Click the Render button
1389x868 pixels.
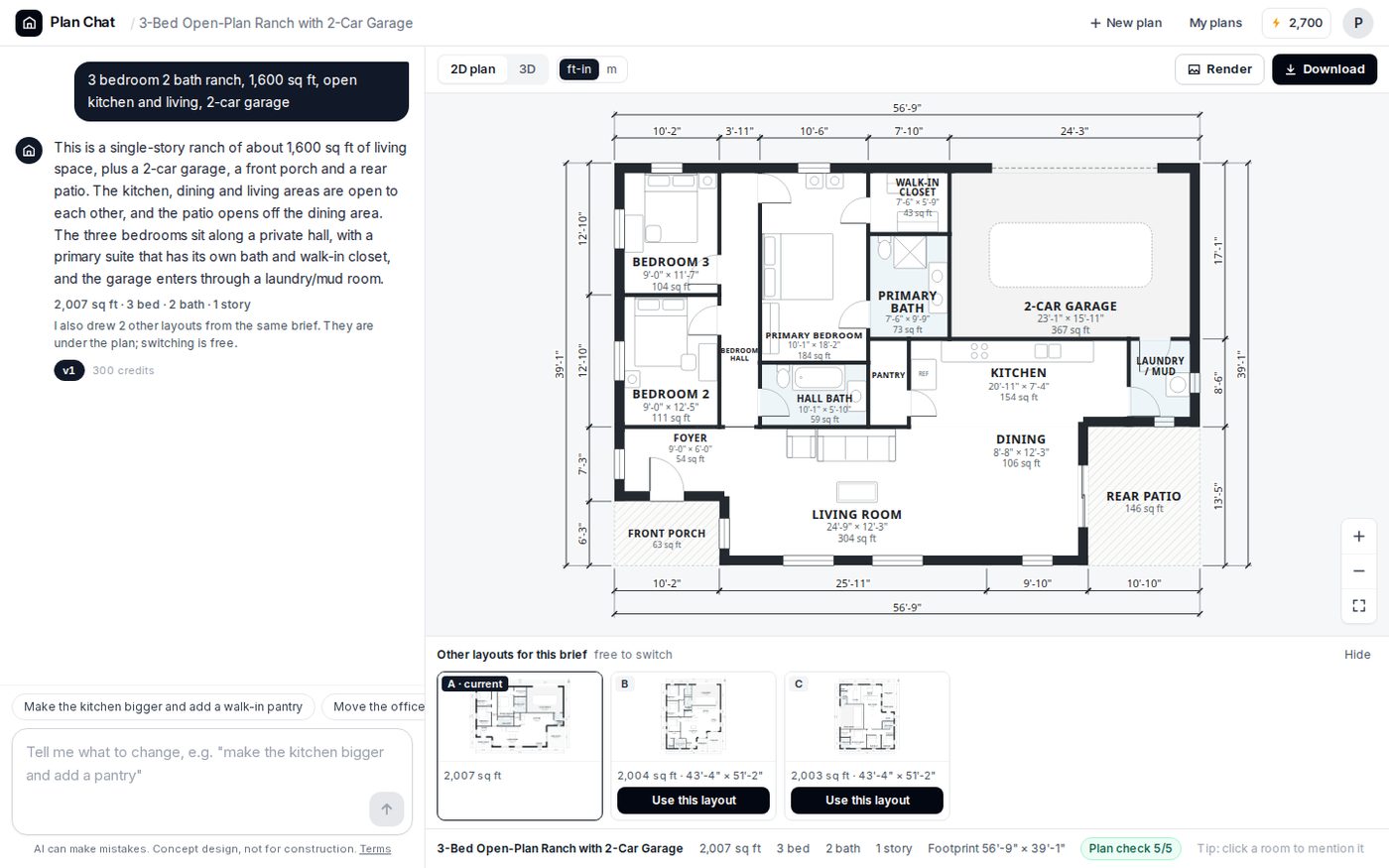(x=1219, y=69)
